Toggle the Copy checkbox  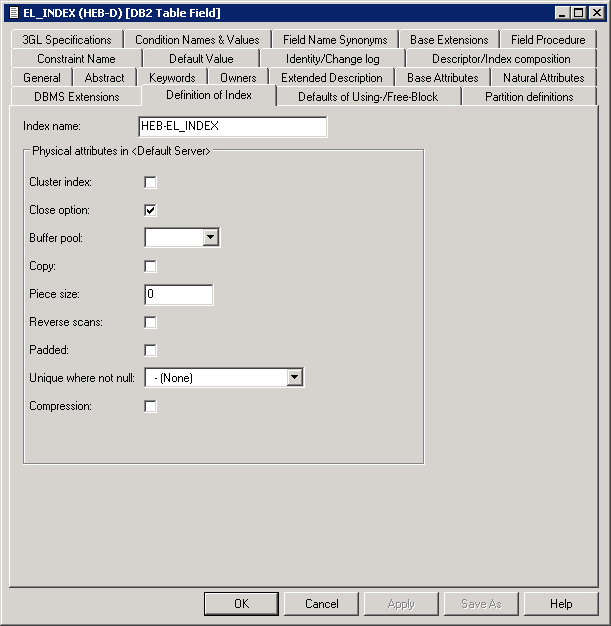151,267
